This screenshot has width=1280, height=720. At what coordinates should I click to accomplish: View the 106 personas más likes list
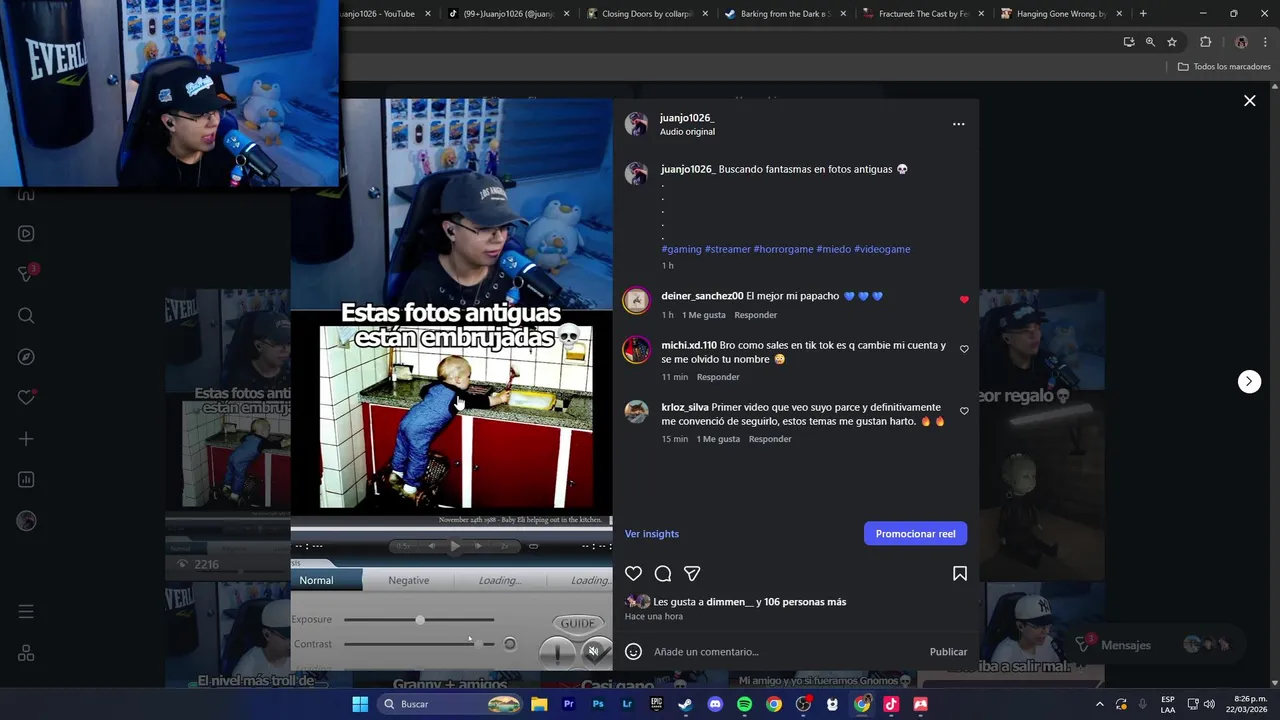point(805,602)
